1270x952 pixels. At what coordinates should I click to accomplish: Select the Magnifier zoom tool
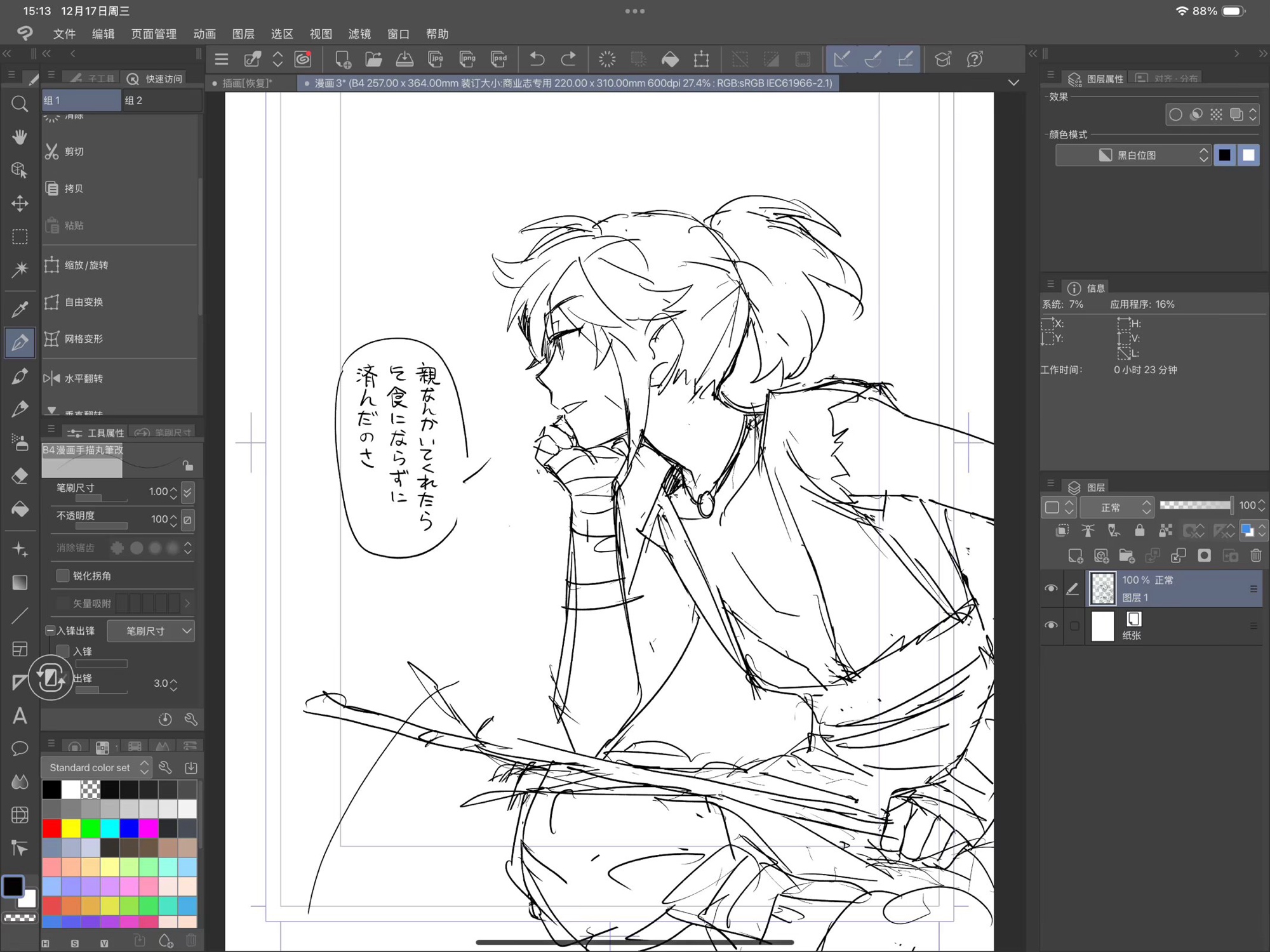[20, 103]
